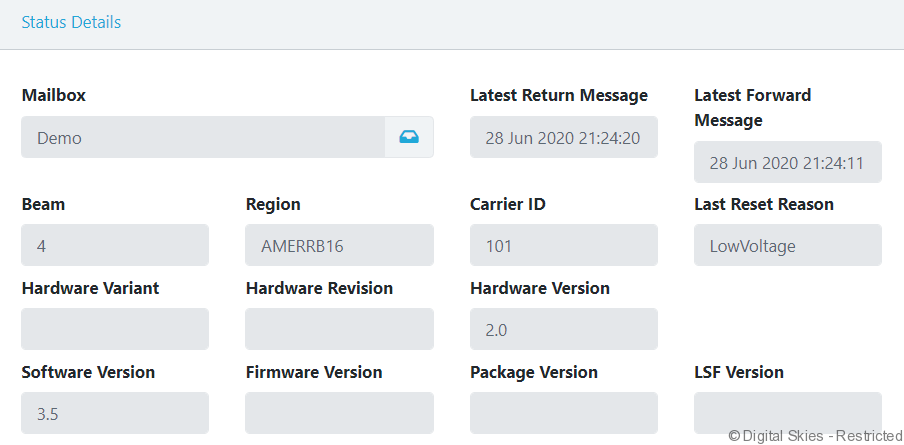Focus the empty Package Version field
The height and width of the screenshot is (445, 904).
[x=564, y=413]
